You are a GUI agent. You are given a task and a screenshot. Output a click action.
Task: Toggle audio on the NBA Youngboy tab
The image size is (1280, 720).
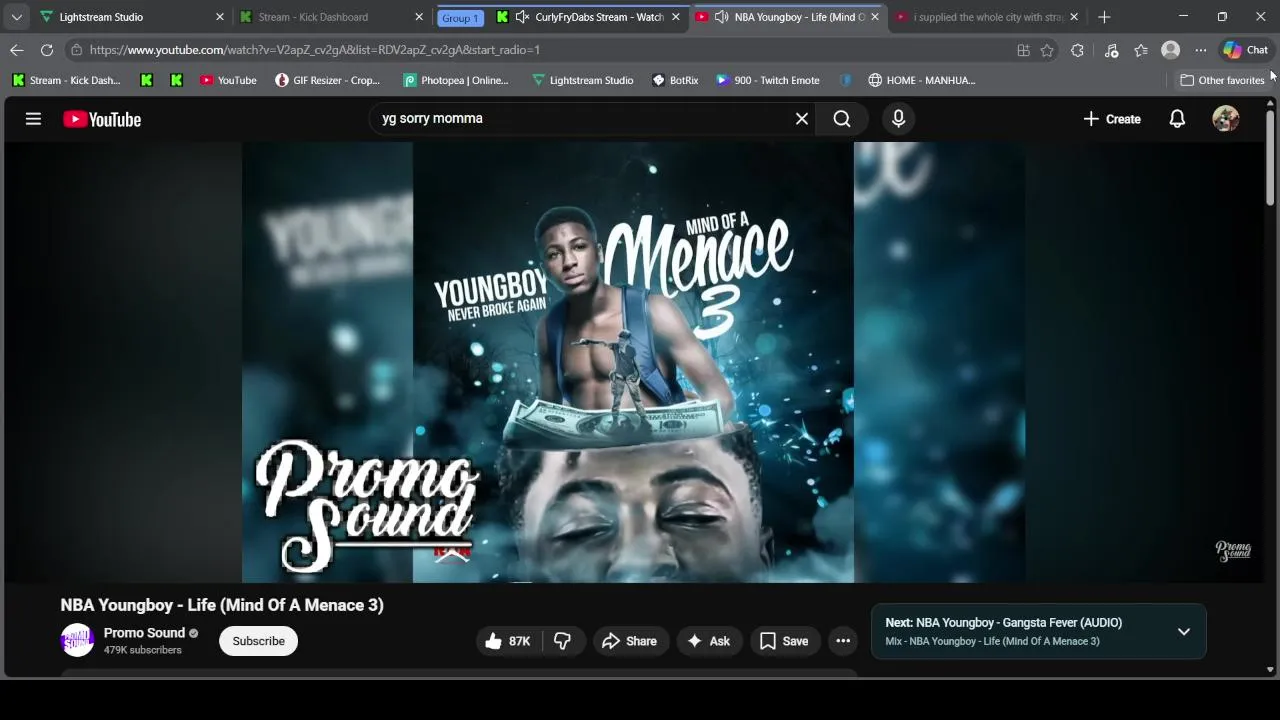721,17
